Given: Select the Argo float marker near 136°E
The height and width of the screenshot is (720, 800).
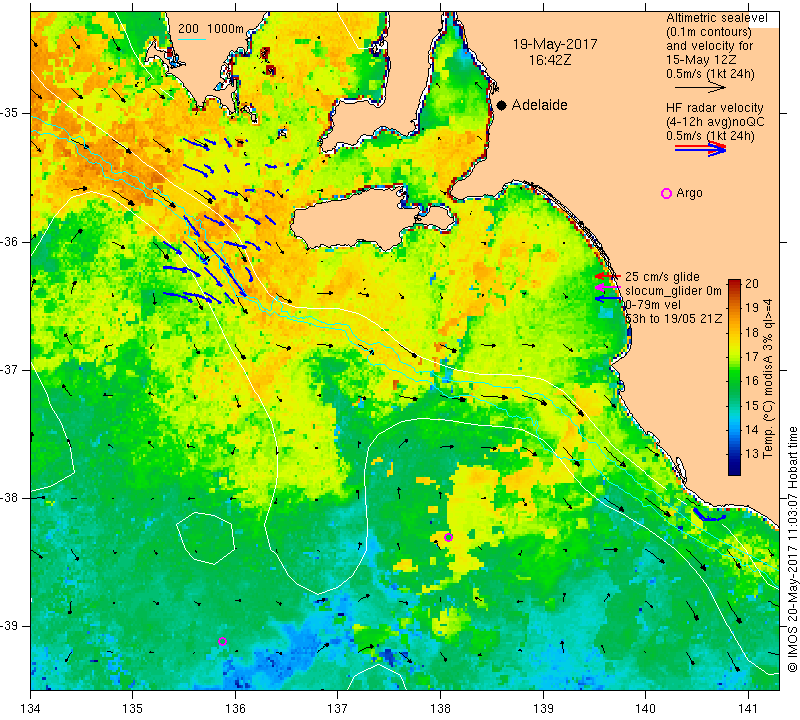Looking at the screenshot, I should [222, 641].
